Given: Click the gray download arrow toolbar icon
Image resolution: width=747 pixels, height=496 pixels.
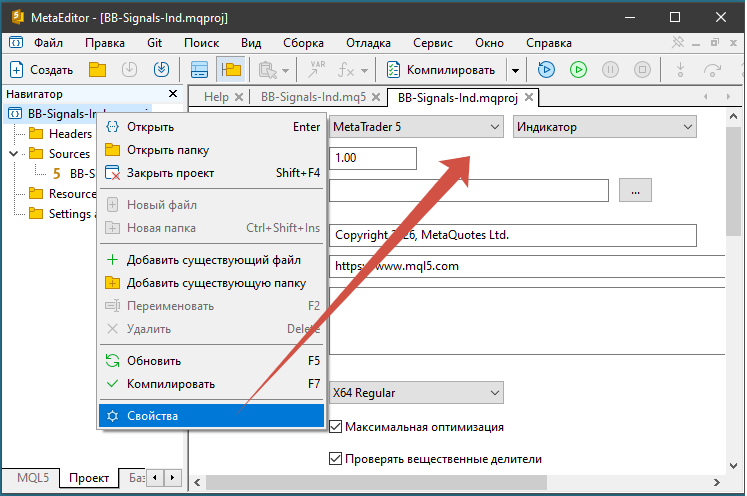Looking at the screenshot, I should coord(129,70).
